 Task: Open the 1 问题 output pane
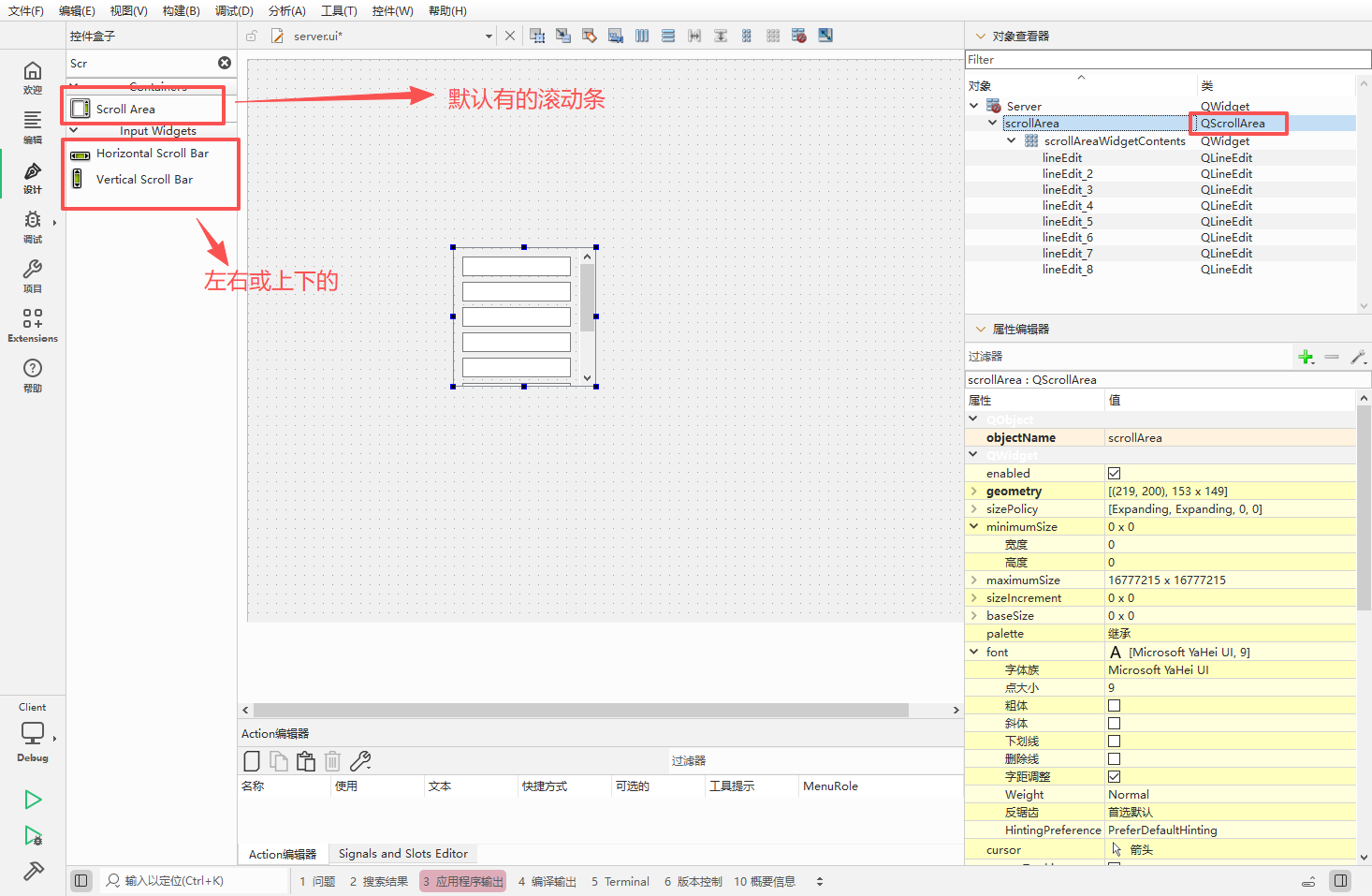coord(317,881)
